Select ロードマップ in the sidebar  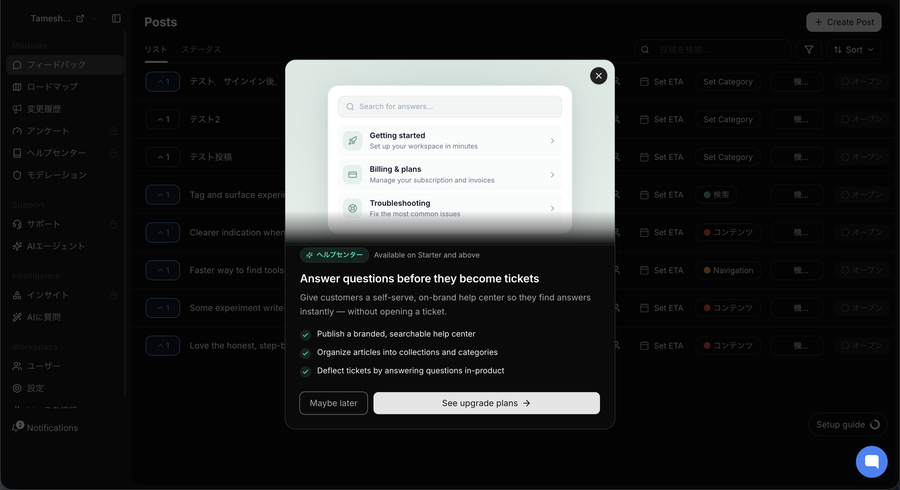pos(65,87)
